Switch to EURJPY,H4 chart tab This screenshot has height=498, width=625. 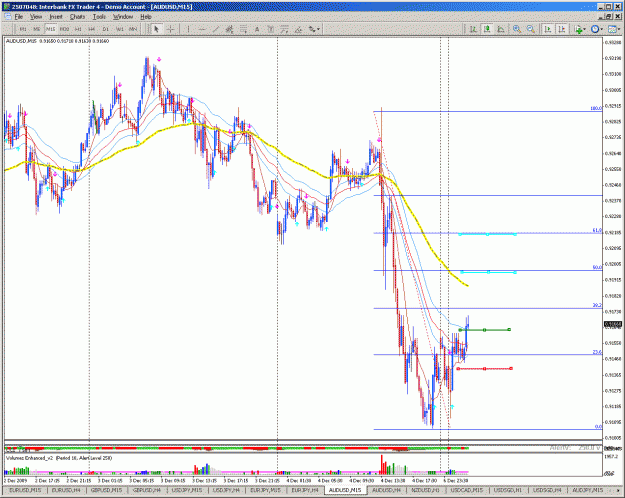[305, 490]
